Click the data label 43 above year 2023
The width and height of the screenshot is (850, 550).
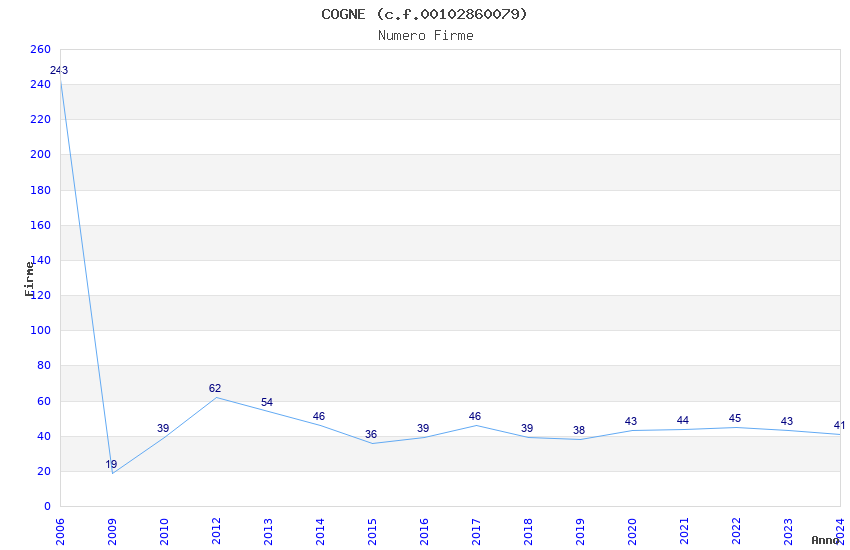coord(787,421)
